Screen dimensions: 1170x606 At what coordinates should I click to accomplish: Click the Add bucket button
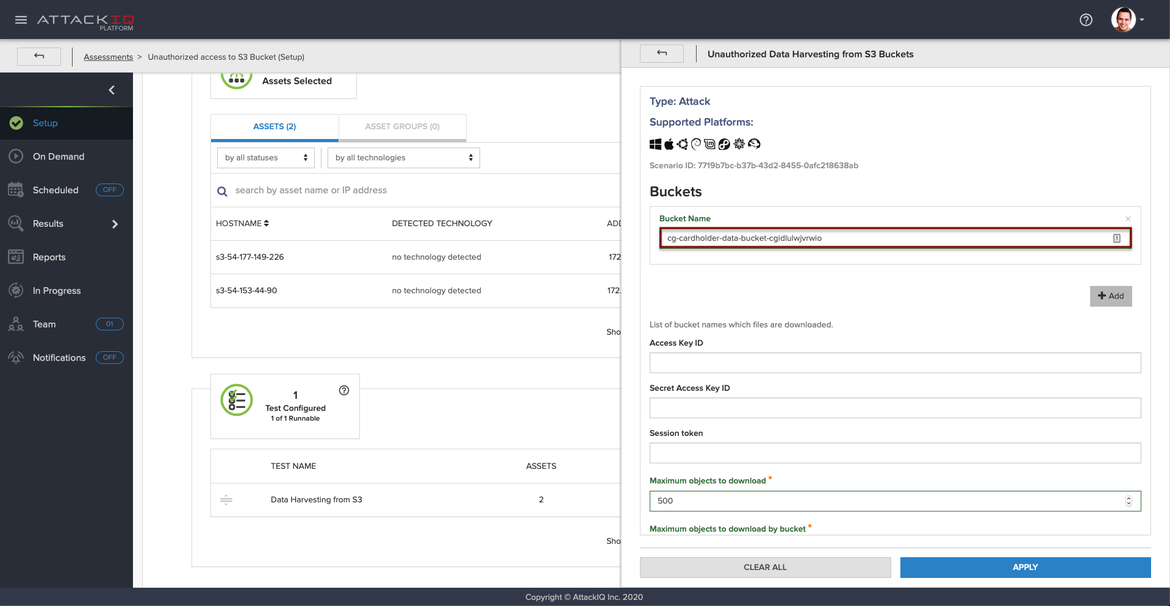[x=1110, y=296]
